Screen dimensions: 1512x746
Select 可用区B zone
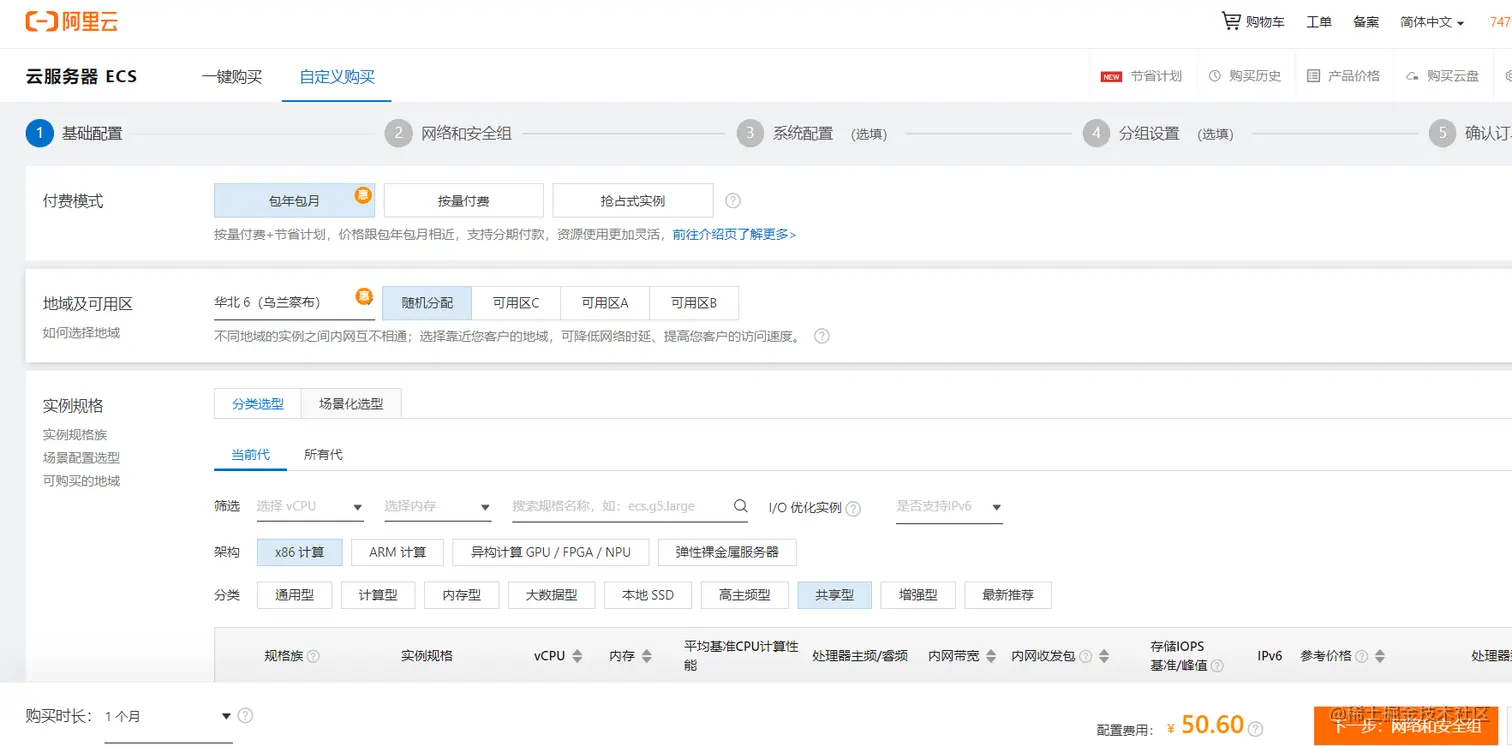694,303
